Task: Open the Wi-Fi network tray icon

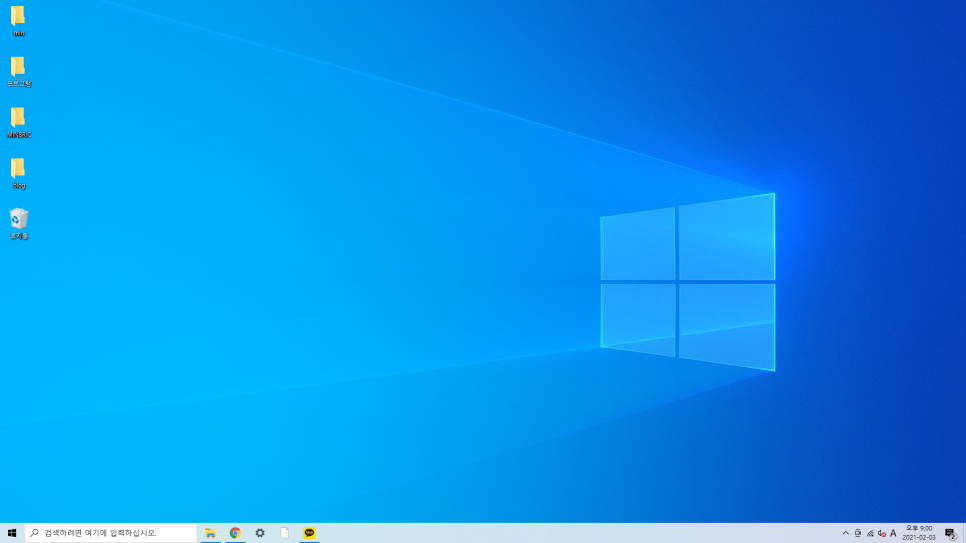Action: (870, 533)
